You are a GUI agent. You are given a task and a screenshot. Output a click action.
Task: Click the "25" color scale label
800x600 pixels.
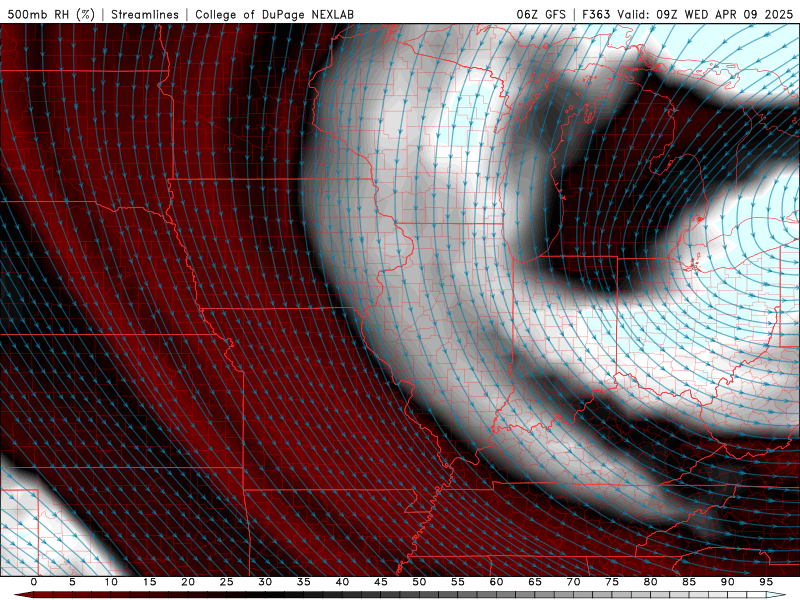227,582
